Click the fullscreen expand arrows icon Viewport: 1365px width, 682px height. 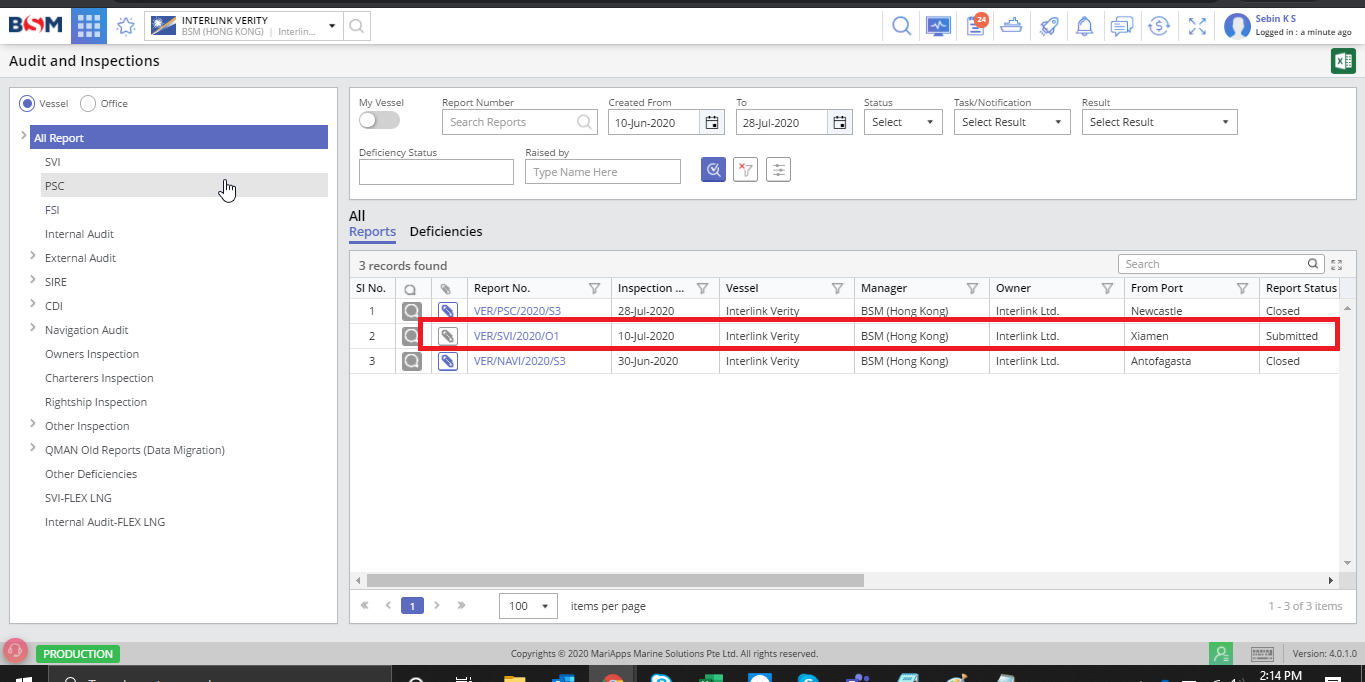[1197, 26]
